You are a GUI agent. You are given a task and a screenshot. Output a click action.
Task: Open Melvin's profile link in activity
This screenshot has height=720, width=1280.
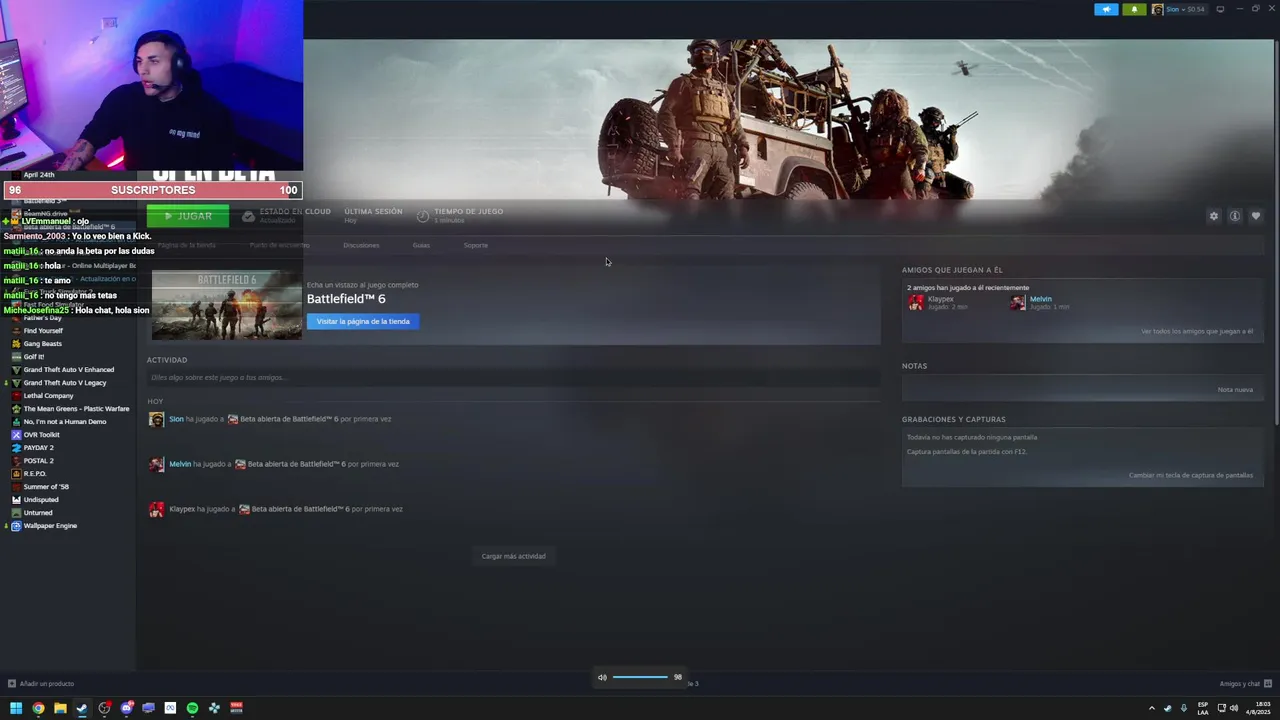[x=180, y=464]
